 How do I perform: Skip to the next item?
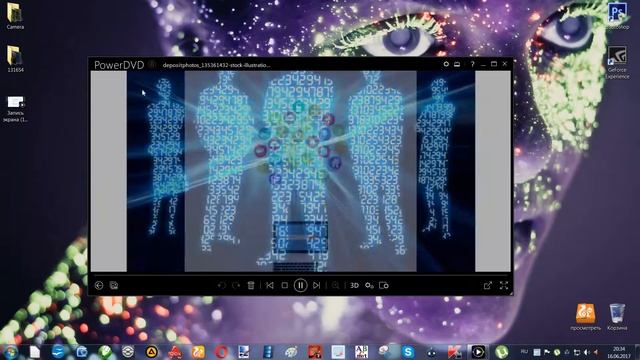(x=316, y=285)
